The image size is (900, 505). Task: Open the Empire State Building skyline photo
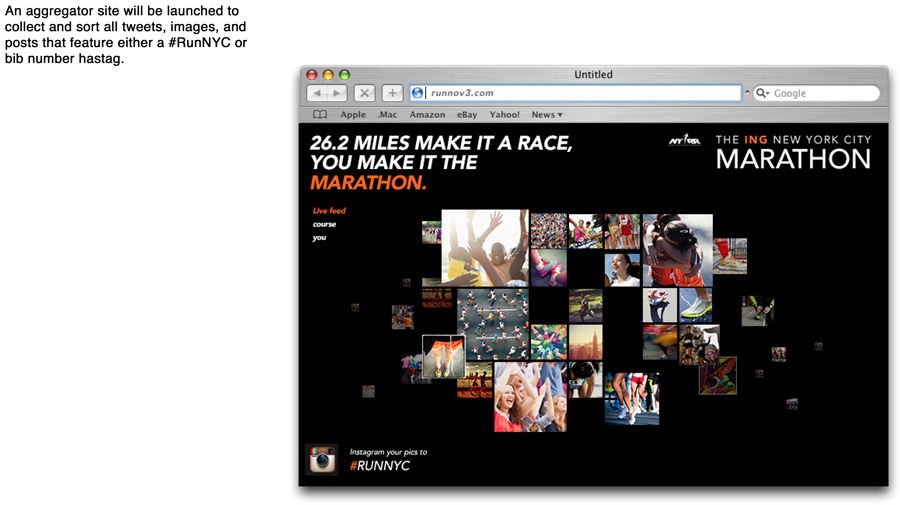[x=585, y=342]
